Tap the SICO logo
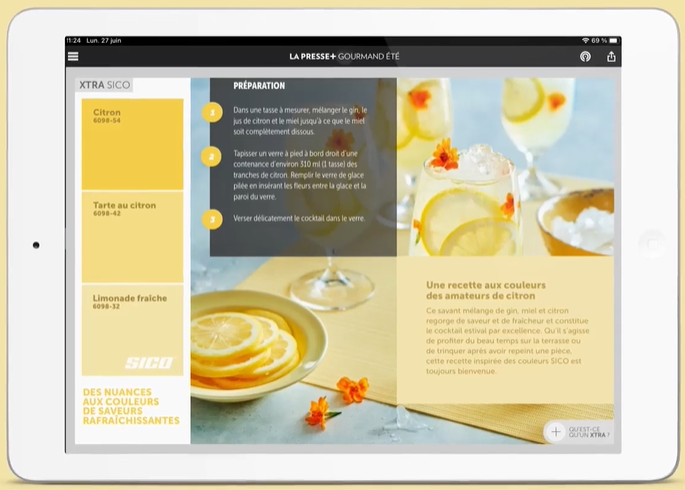685x490 pixels. click(148, 362)
